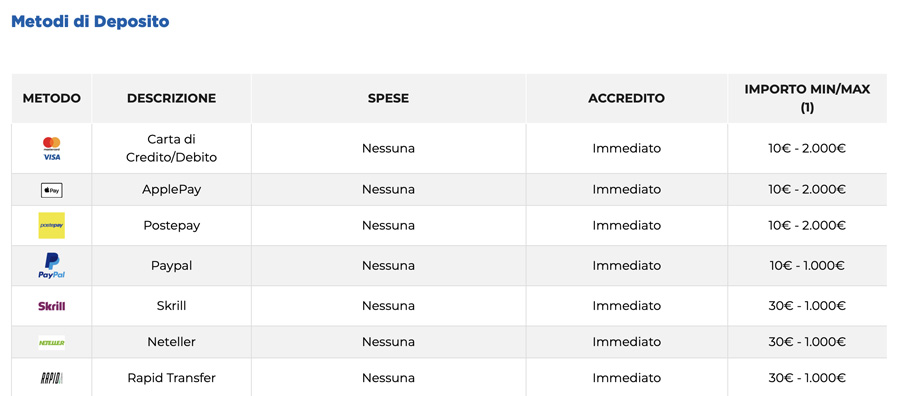
Task: Select the yellow Postepay logo
Action: [52, 226]
